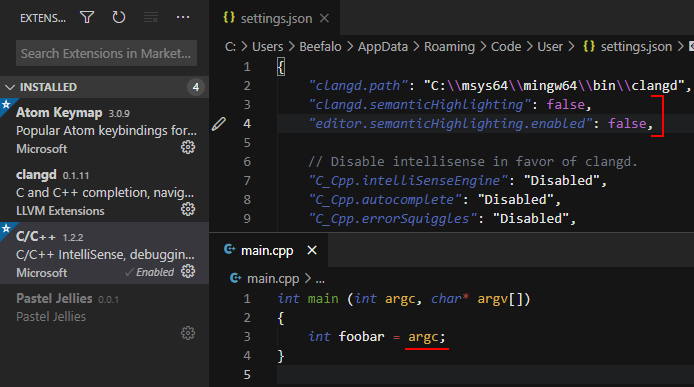
Task: Click the "C_Cpp.autocomplete" key
Action: coord(385,200)
